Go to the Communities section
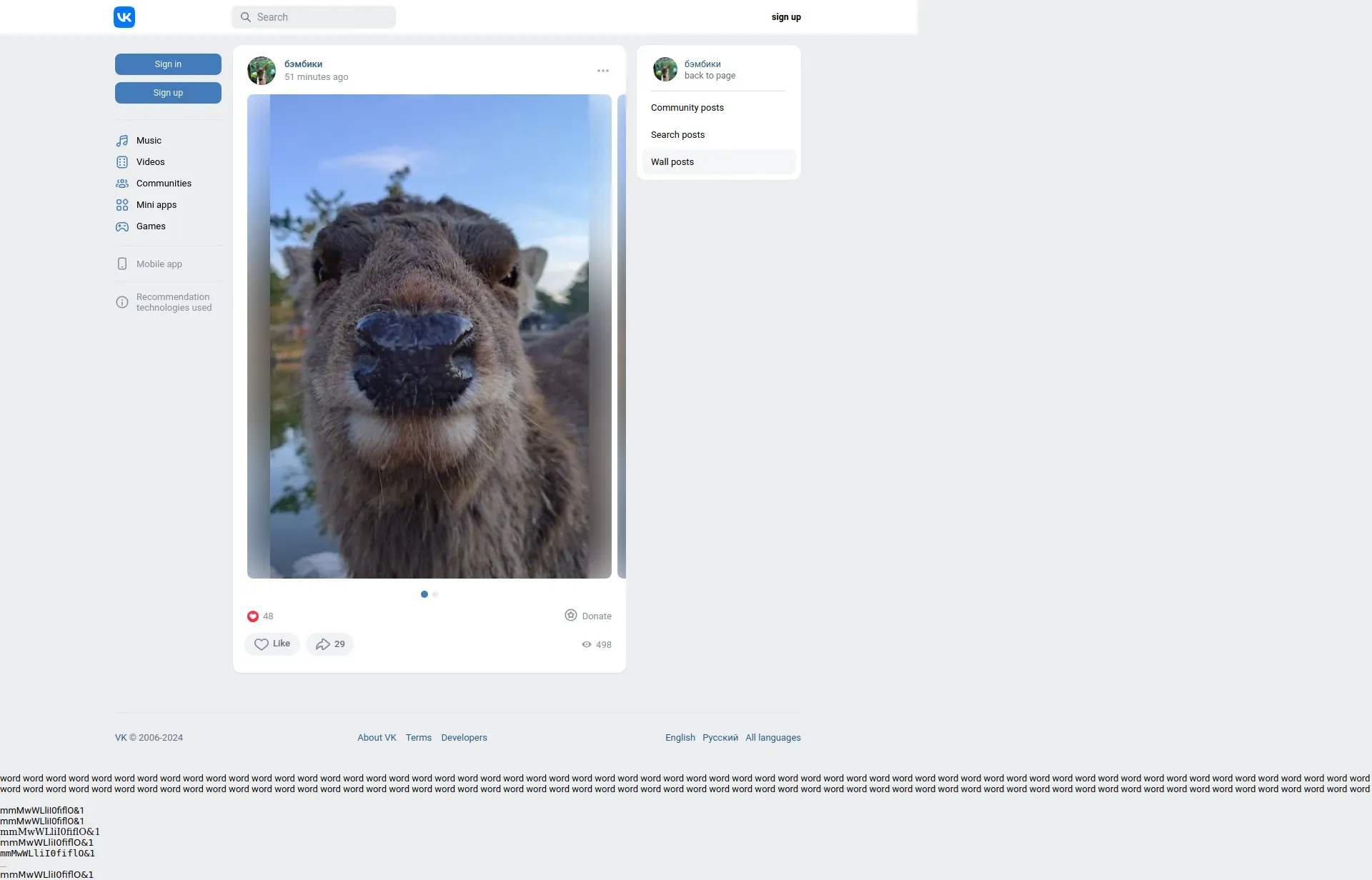 click(164, 184)
